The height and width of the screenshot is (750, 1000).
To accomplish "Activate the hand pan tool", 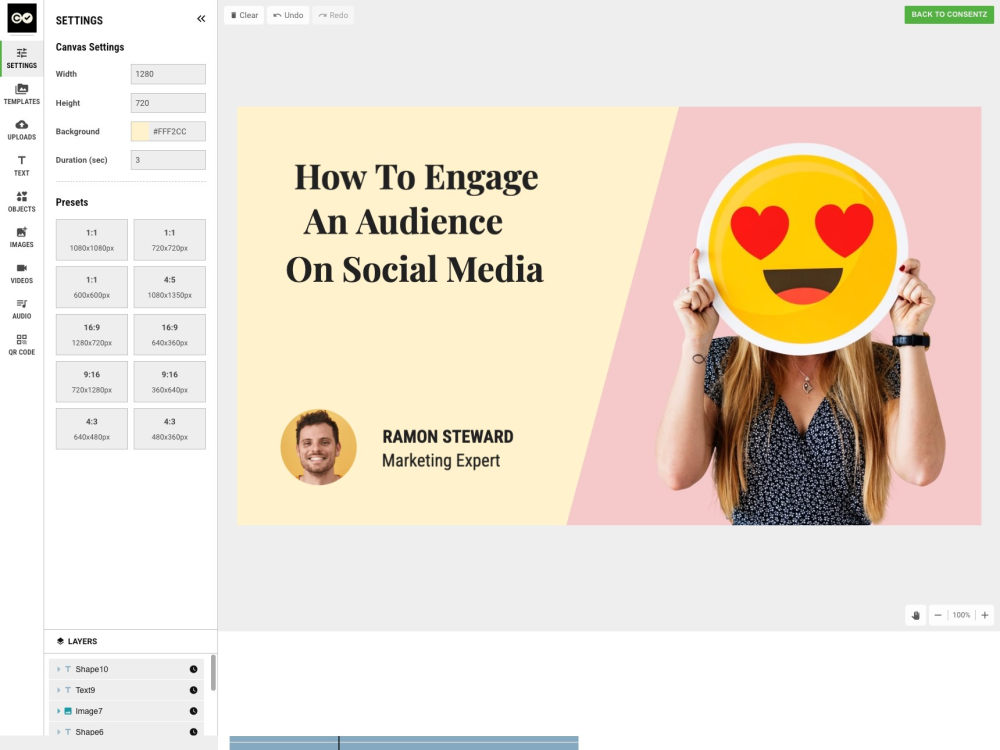I will [x=916, y=615].
